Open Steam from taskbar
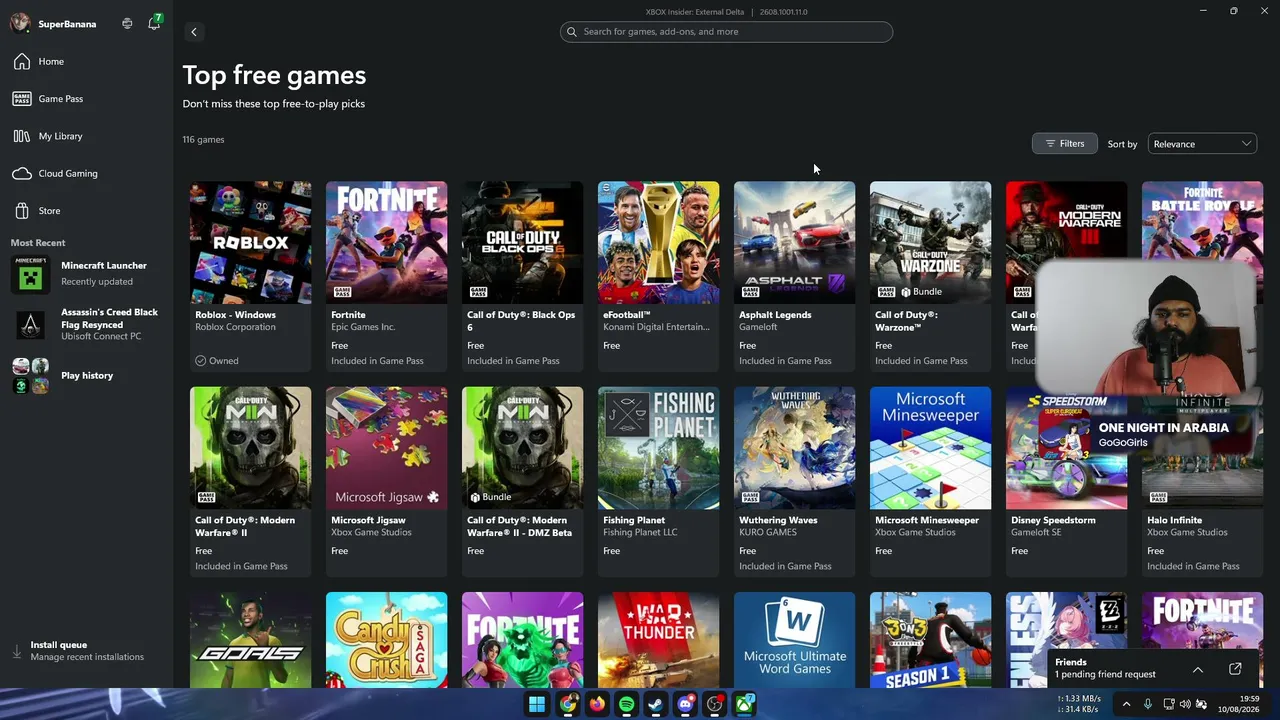This screenshot has width=1280, height=720. (656, 704)
